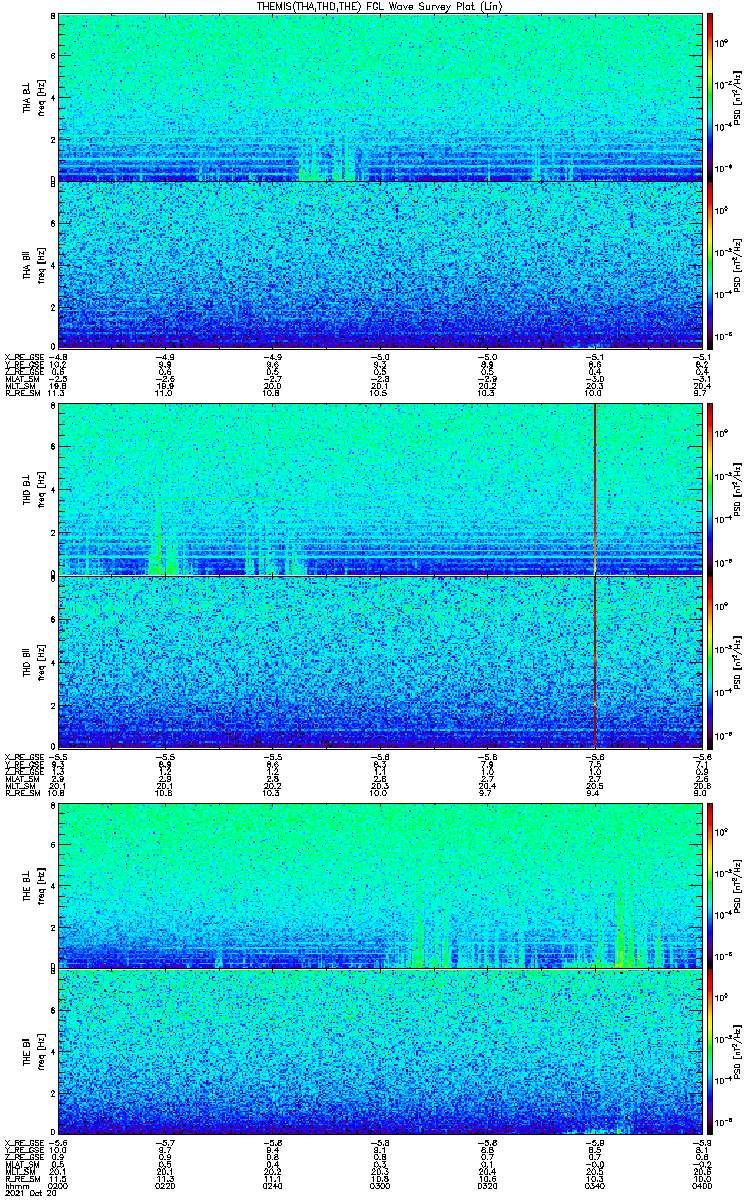Click the color bar beside THA B-perpendicular panel
This screenshot has width=750, height=1200.
coord(710,96)
